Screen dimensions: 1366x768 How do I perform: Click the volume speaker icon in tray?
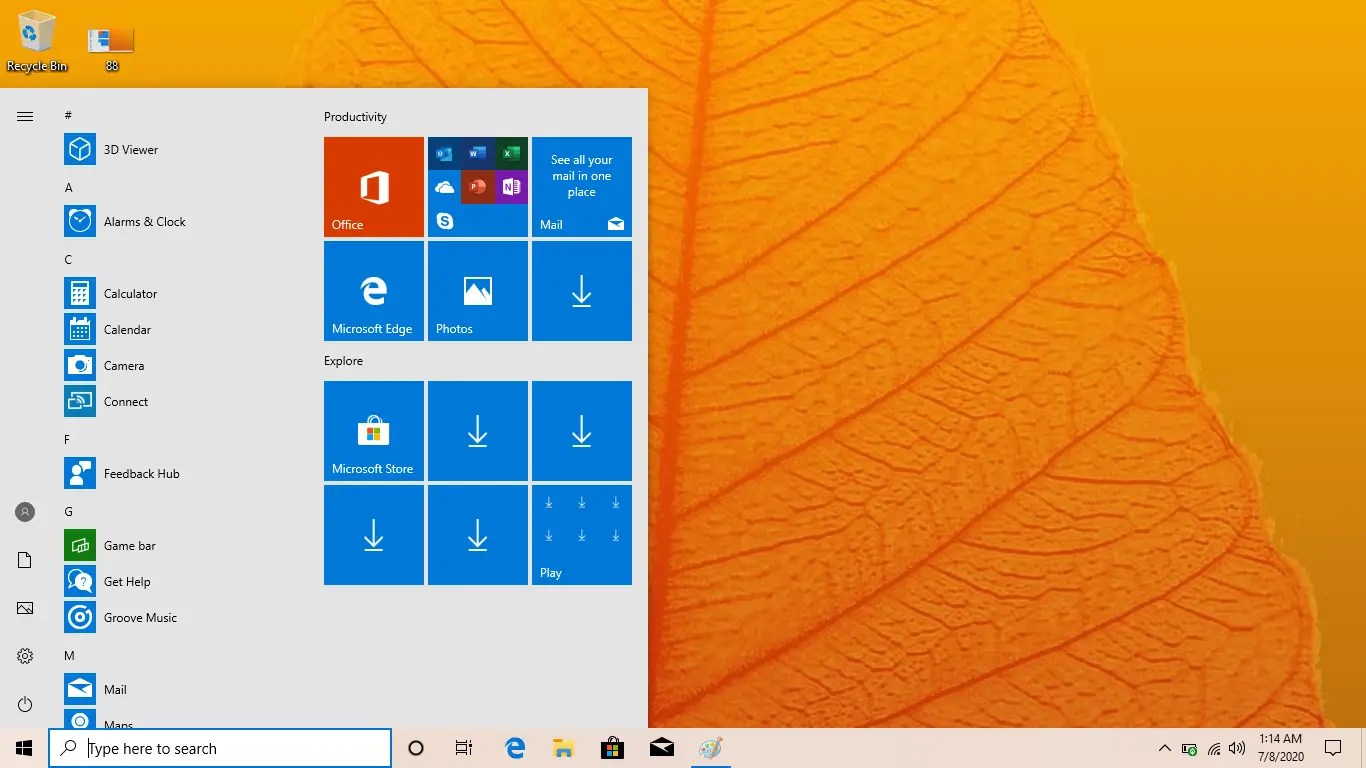(x=1237, y=748)
